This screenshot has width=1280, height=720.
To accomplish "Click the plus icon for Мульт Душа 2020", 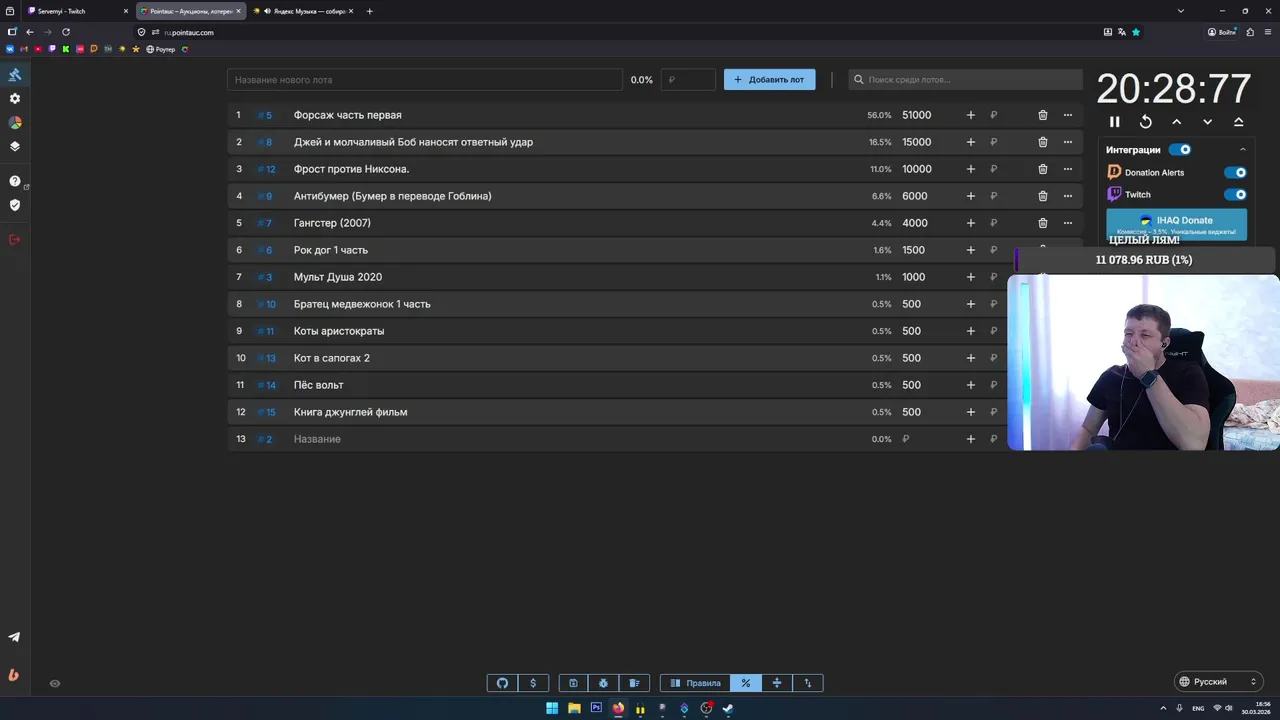I will click(x=970, y=277).
